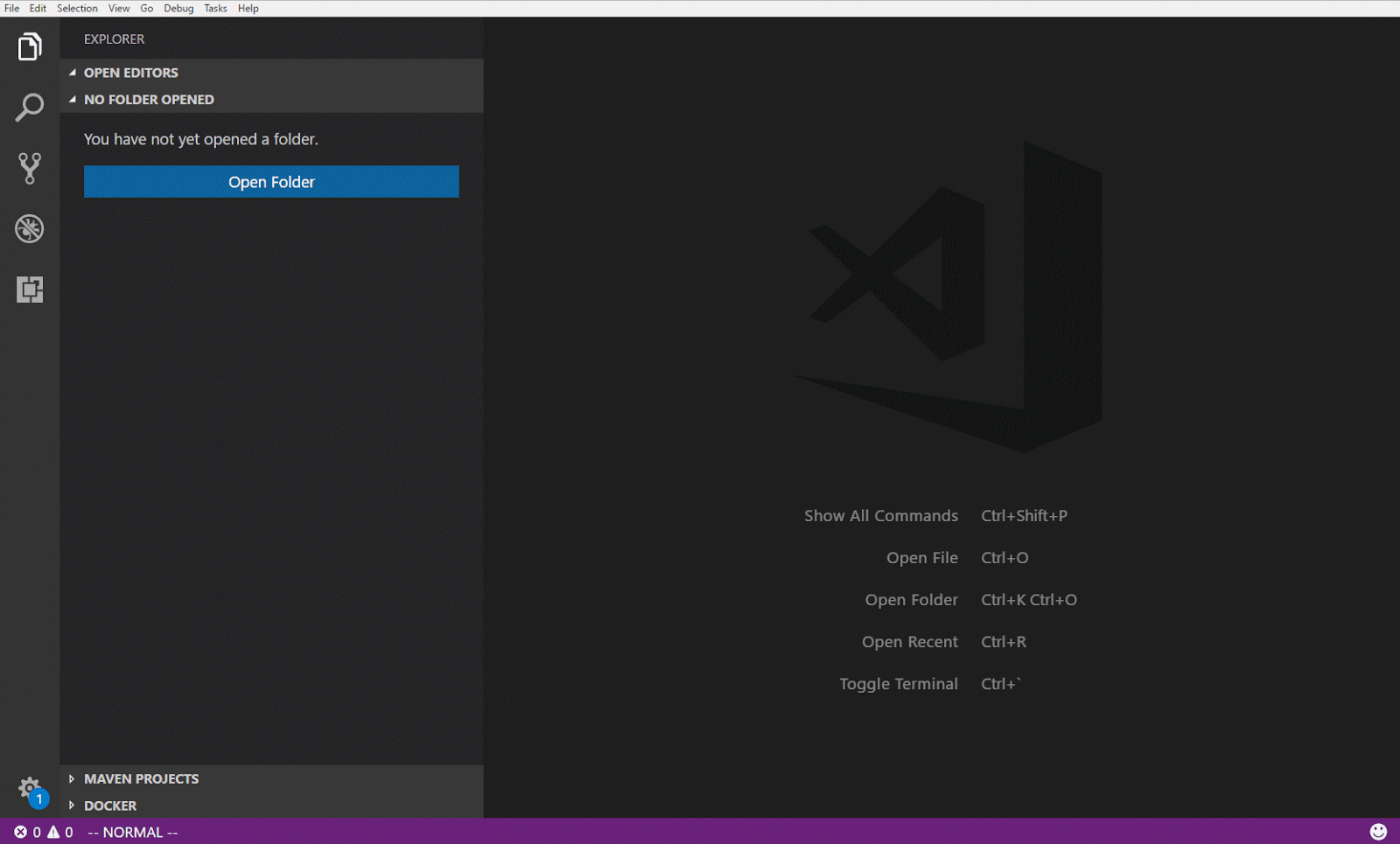
Task: Click the Open File hint label
Action: click(922, 558)
